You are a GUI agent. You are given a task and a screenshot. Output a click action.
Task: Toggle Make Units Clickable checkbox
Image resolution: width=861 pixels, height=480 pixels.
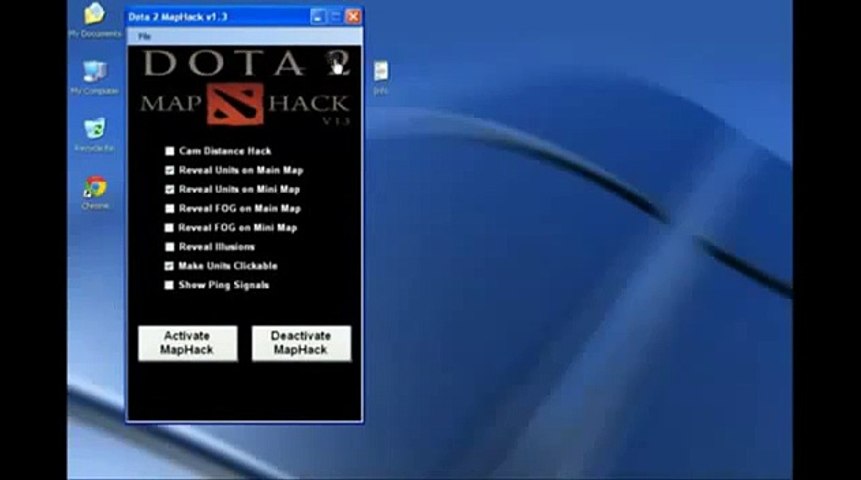pyautogui.click(x=169, y=266)
